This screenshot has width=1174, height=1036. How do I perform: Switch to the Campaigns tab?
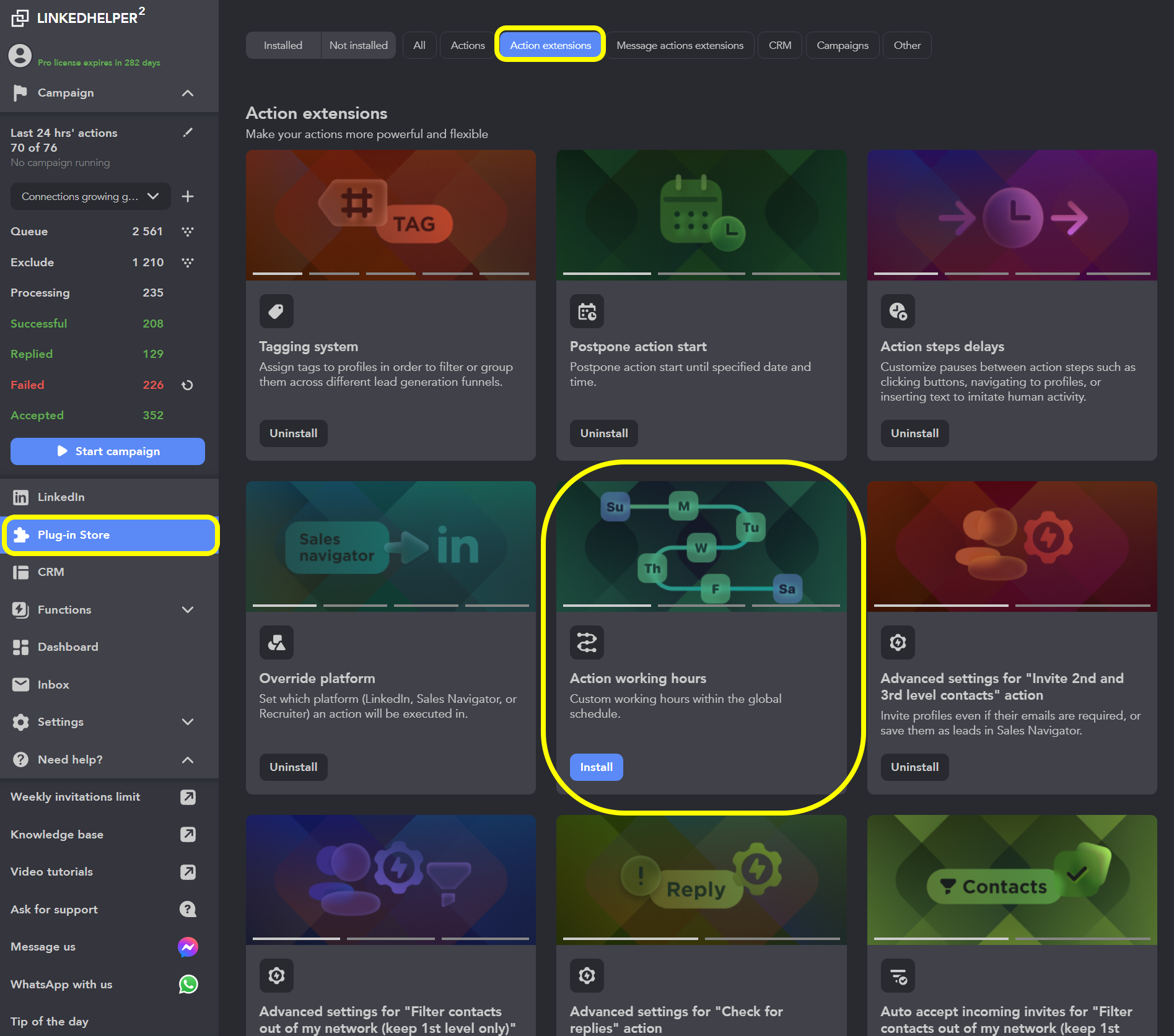coord(843,45)
